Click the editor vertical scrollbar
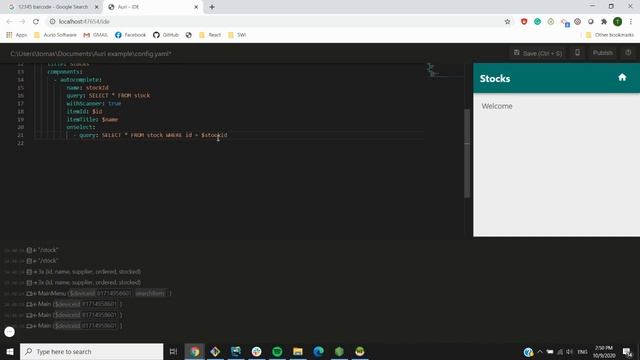 pyautogui.click(x=467, y=153)
